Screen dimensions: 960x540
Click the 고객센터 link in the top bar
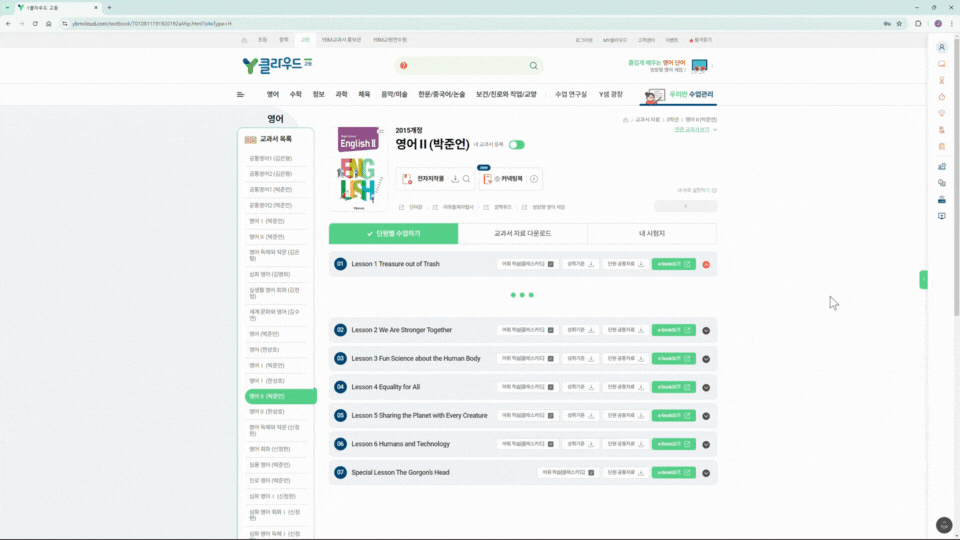click(x=646, y=40)
